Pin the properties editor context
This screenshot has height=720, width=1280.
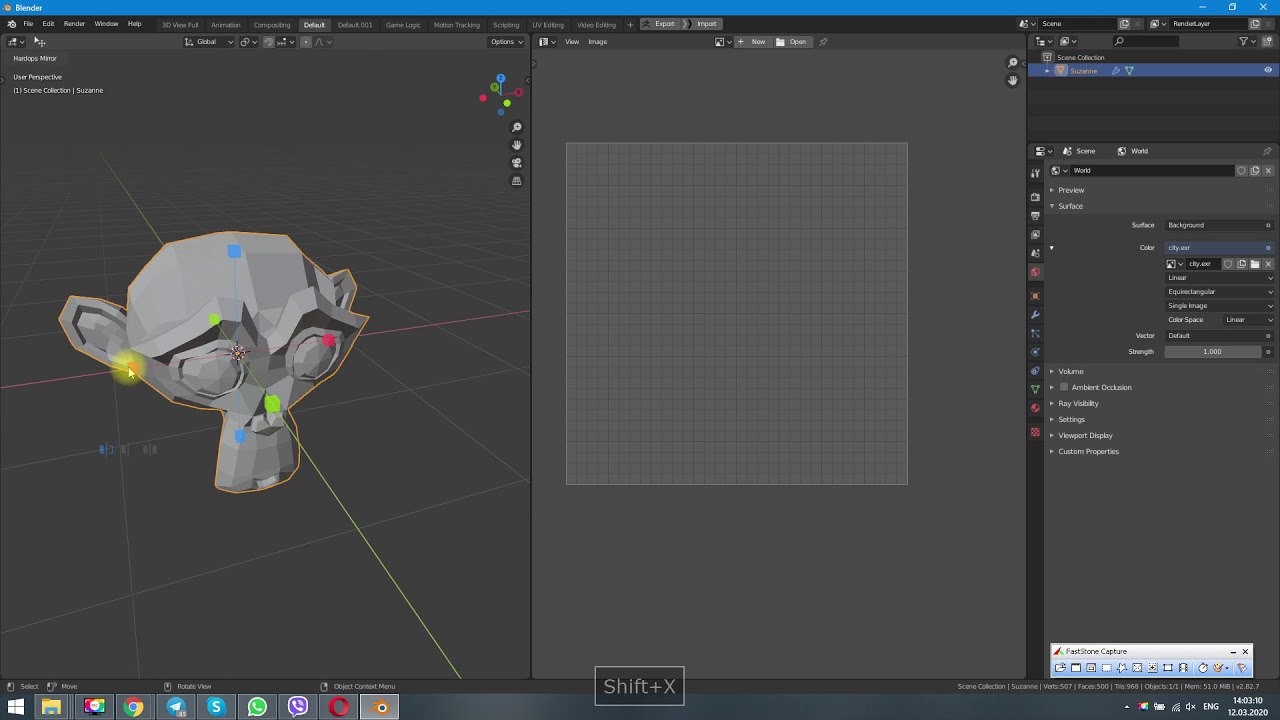point(1267,151)
